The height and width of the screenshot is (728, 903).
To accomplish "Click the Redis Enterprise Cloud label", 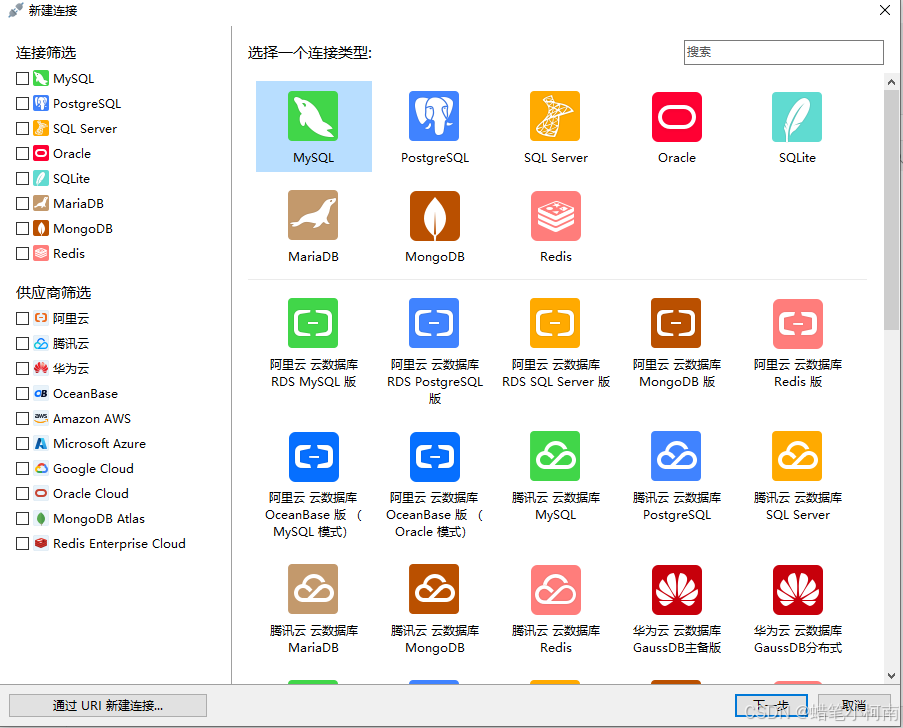I will tap(119, 544).
